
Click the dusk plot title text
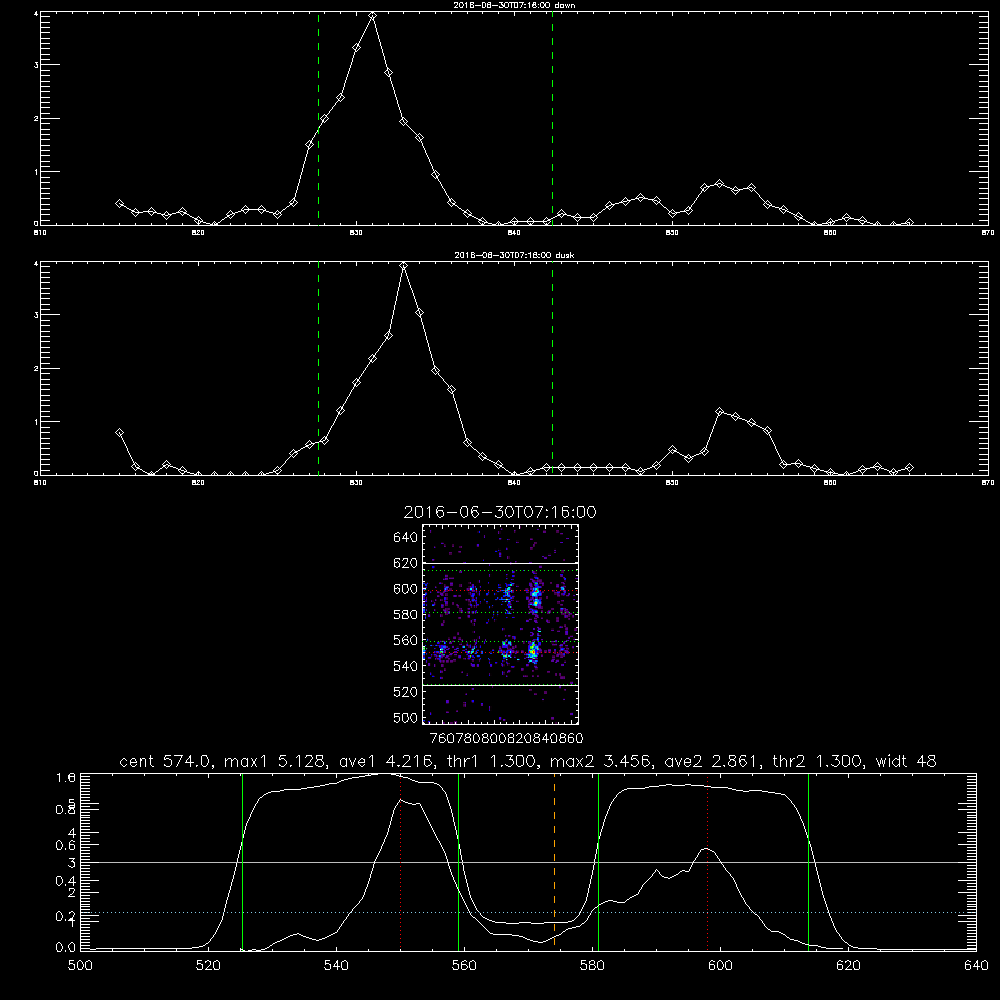point(514,255)
